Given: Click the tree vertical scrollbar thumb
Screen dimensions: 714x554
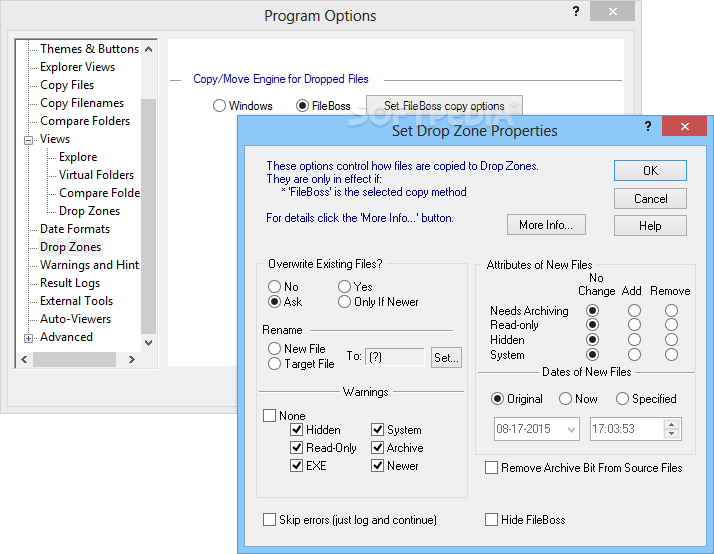Looking at the screenshot, I should tap(148, 216).
